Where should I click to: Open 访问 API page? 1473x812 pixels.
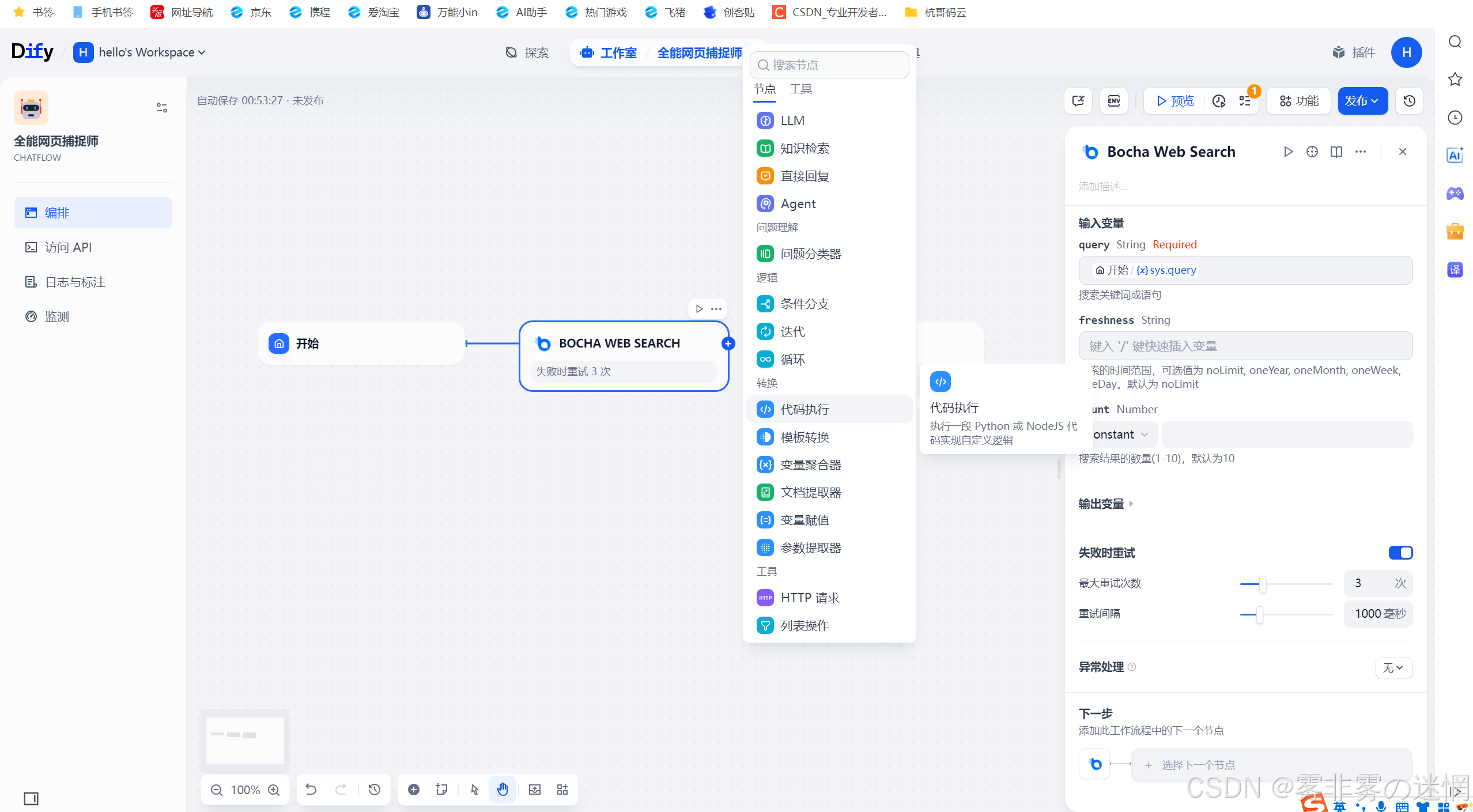tap(93, 247)
